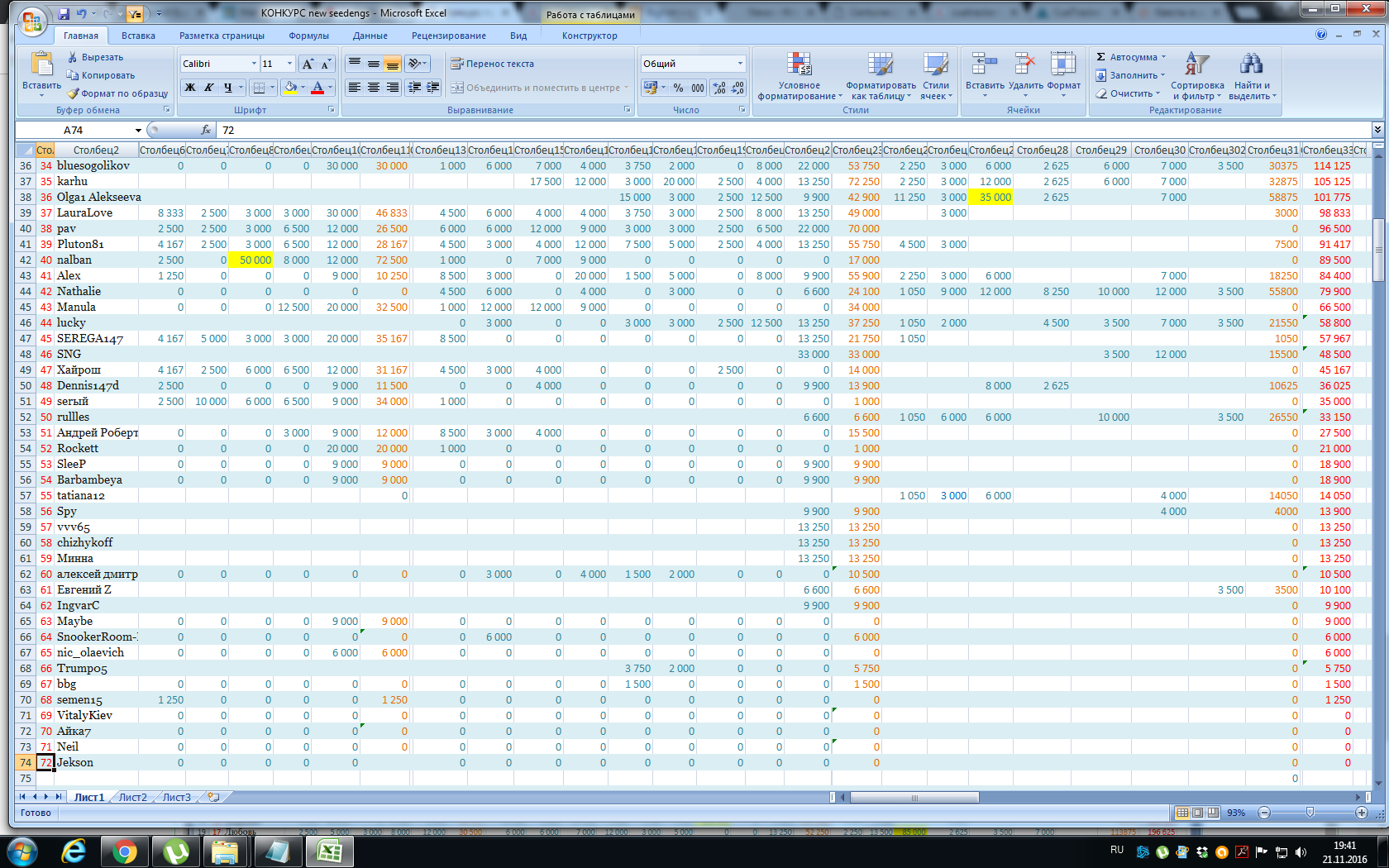Click the Paste (Вставить) clipboard icon
Image resolution: width=1389 pixels, height=868 pixels.
(x=41, y=64)
